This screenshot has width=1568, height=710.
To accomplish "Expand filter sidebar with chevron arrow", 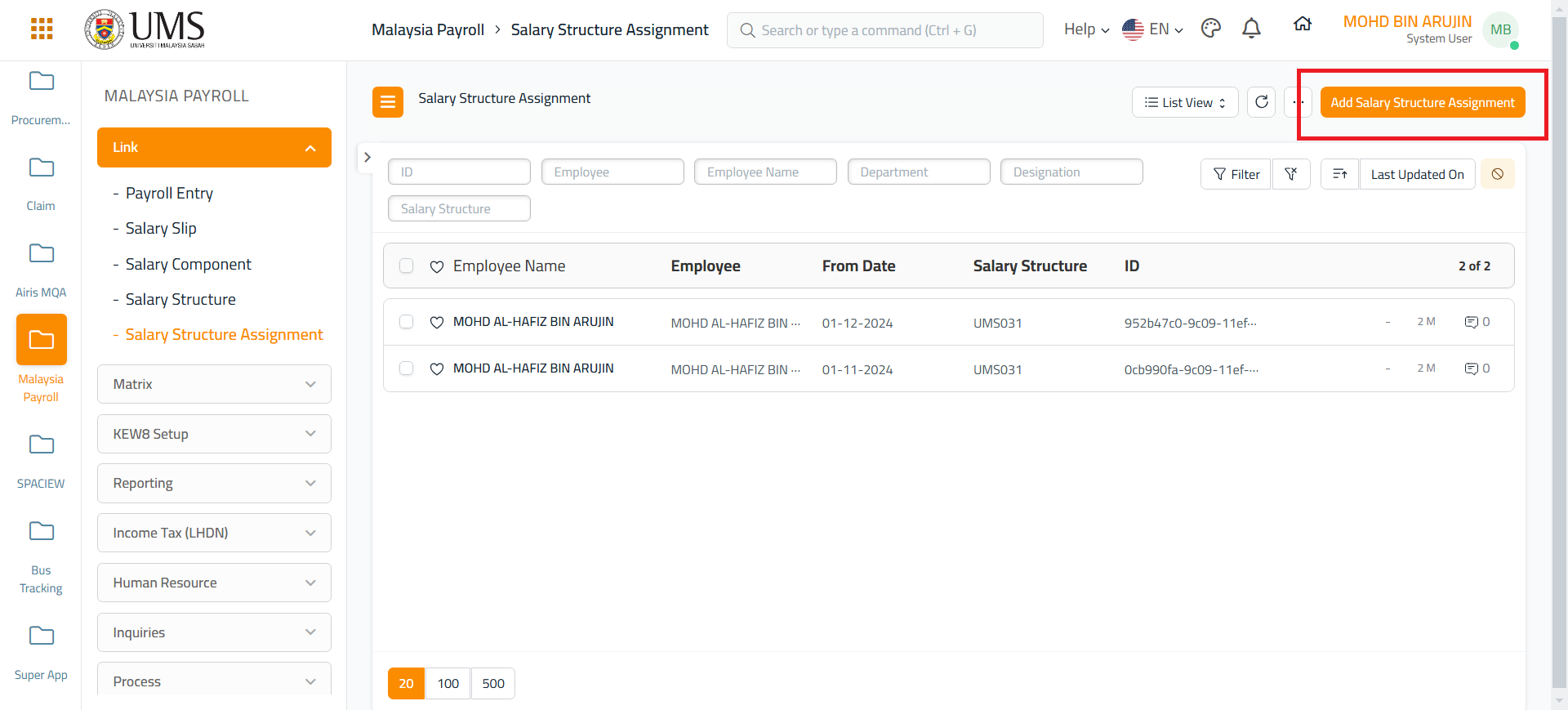I will click(367, 157).
